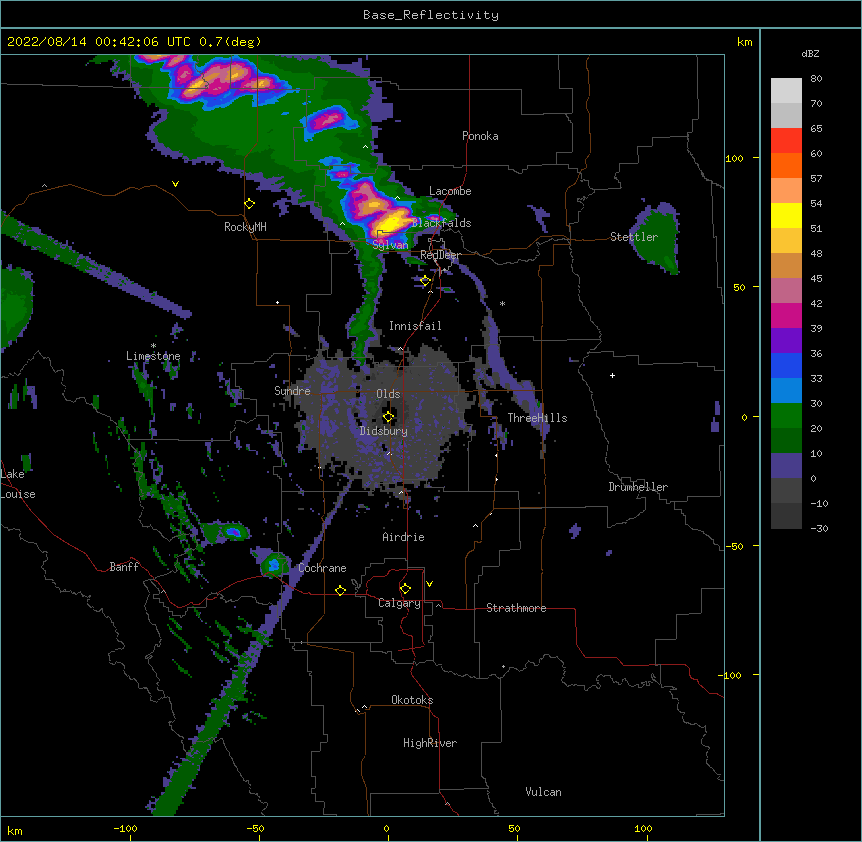Click the -50 tick label on the vertical axis
This screenshot has height=842, width=862.
[x=734, y=546]
